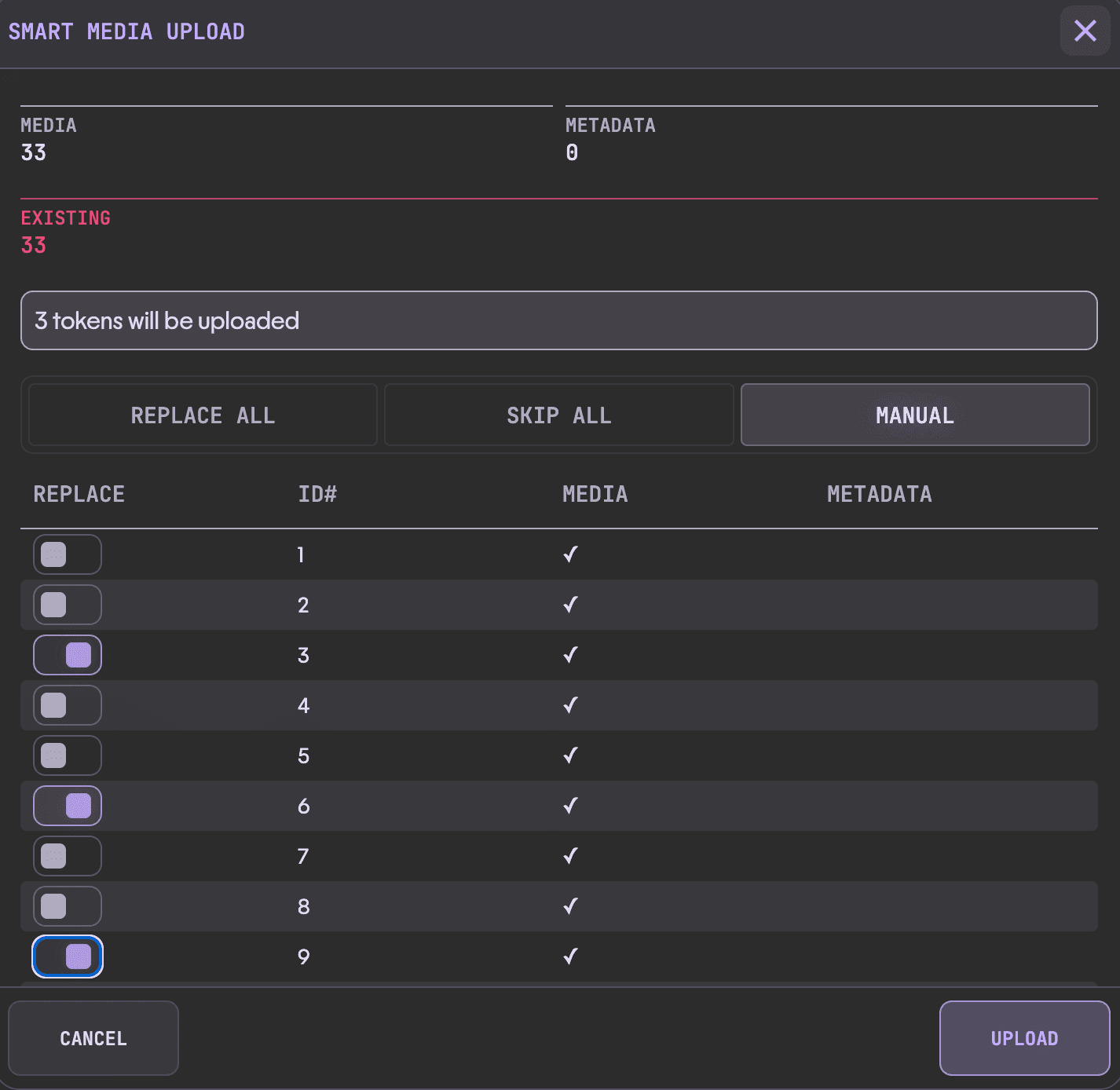Choose the Skip All mode

(x=558, y=415)
